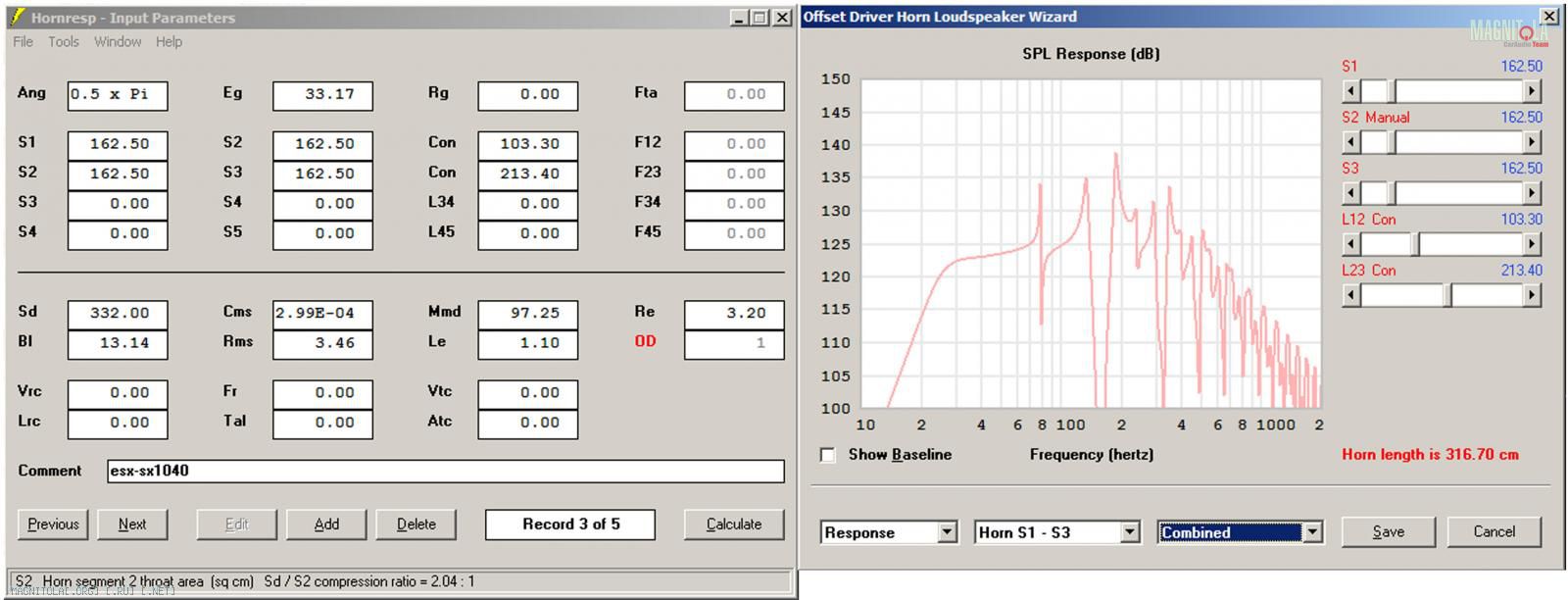Image resolution: width=1568 pixels, height=600 pixels.
Task: Click left arrow of S2 Manual slider
Action: pyautogui.click(x=1350, y=142)
